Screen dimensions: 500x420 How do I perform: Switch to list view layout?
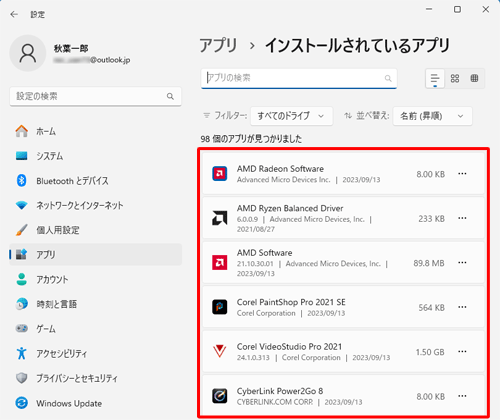pos(435,79)
